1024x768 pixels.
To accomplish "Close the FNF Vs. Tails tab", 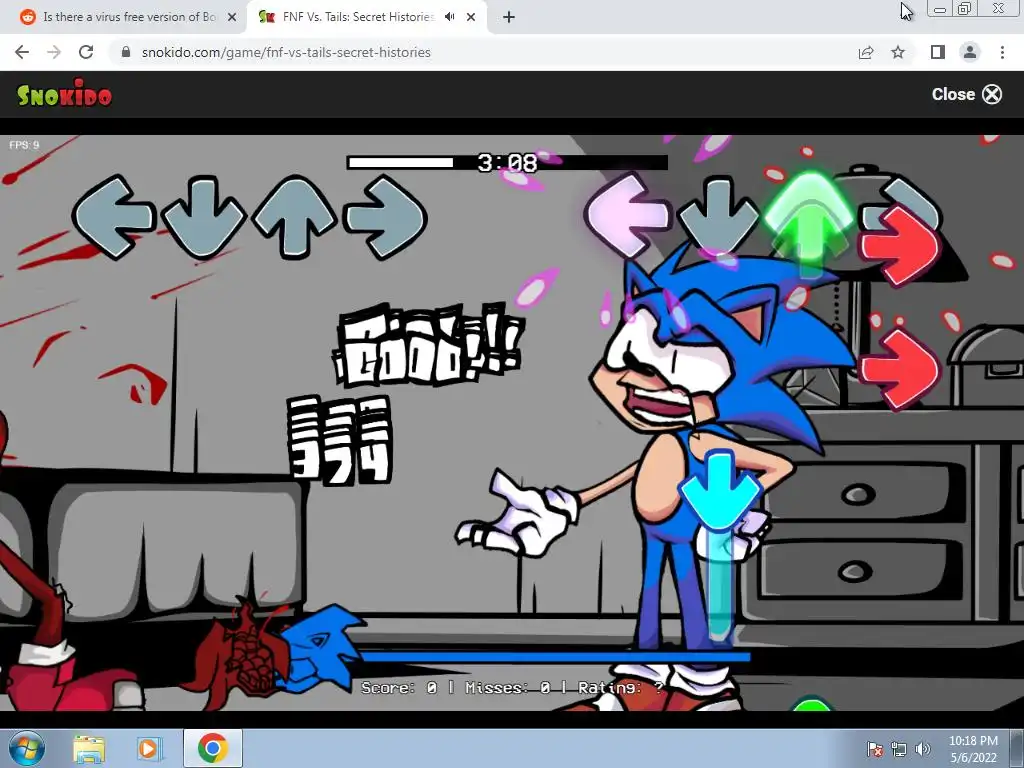I will click(x=471, y=17).
